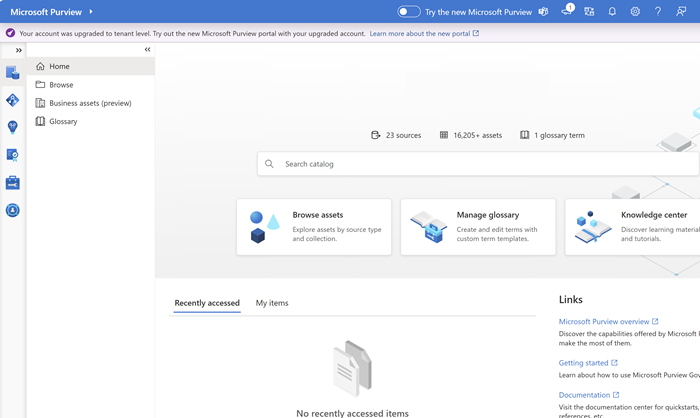Open the Privacy circular icon in left rail
Screen dimensions: 700x418
pyautogui.click(x=12, y=210)
